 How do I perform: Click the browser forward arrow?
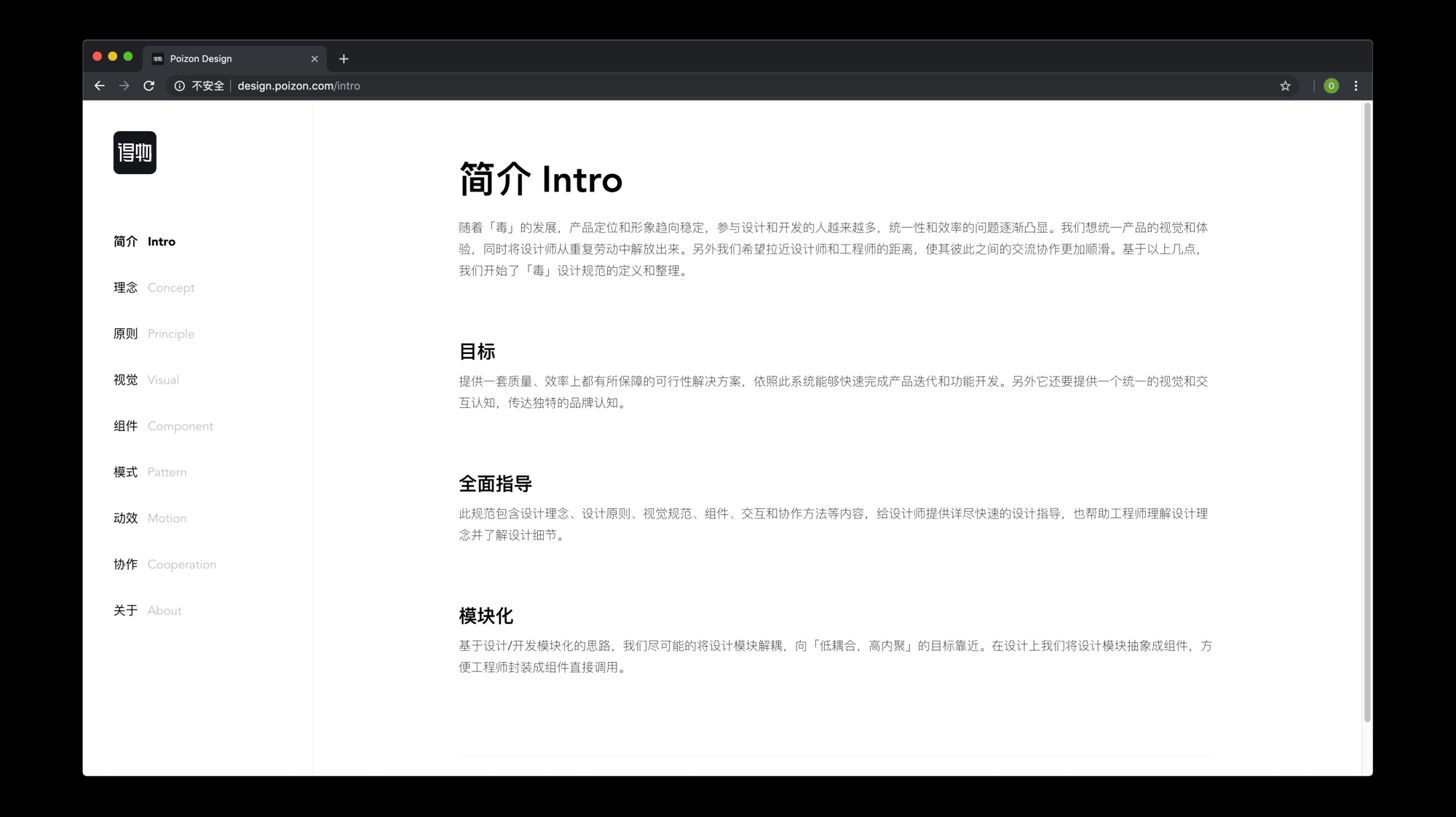pos(124,86)
